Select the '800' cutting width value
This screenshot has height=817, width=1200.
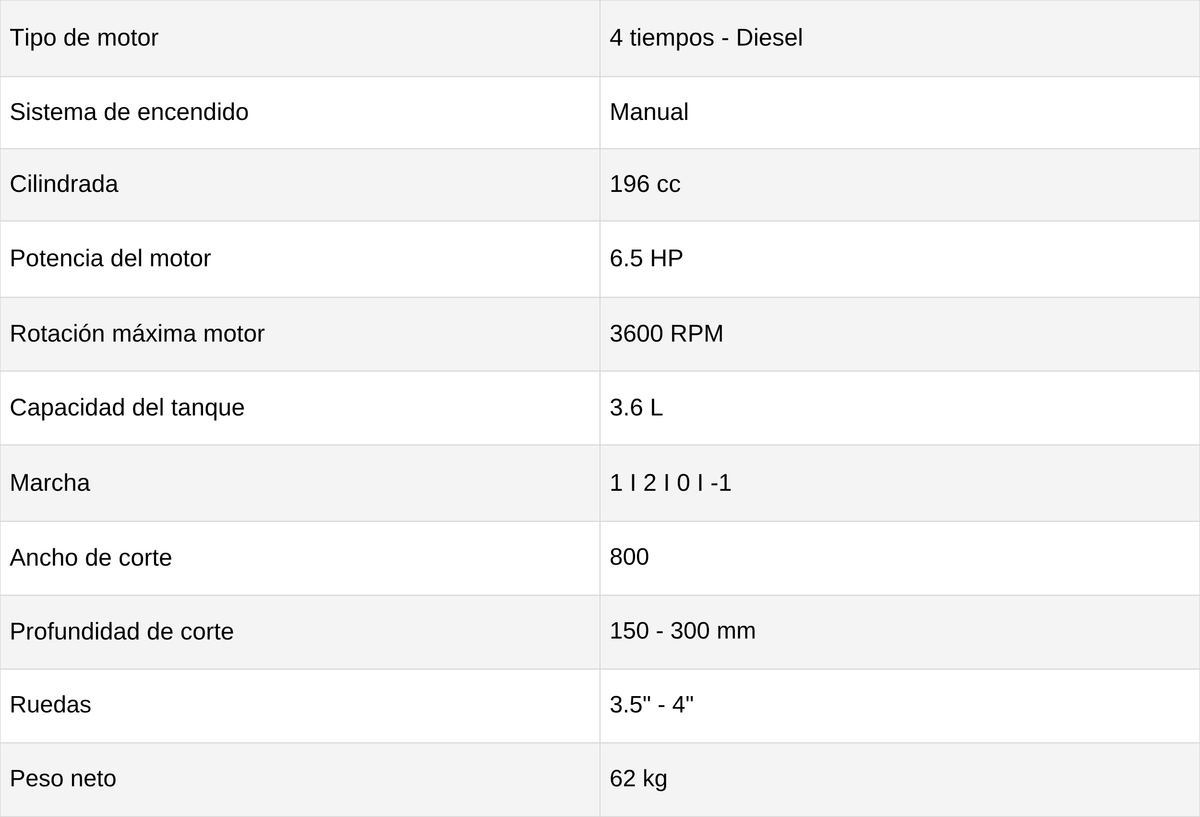(x=629, y=556)
